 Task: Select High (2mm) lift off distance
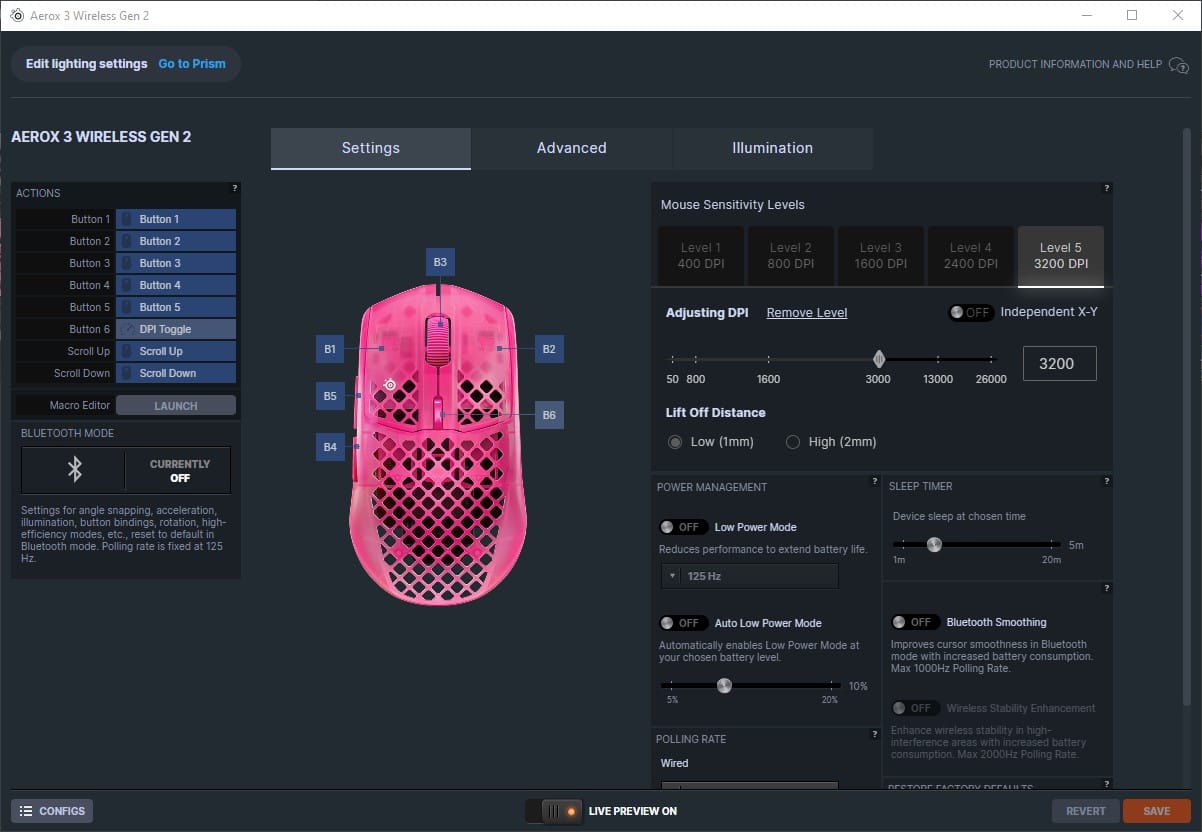click(x=793, y=442)
